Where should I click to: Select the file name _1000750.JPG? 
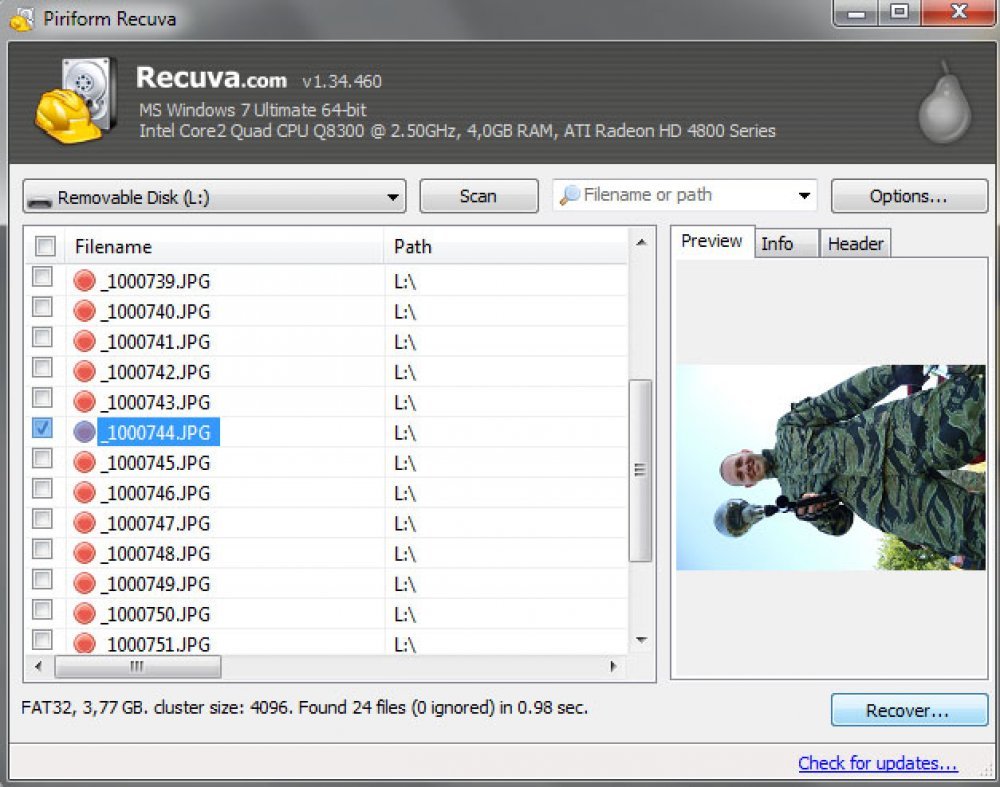click(x=156, y=614)
